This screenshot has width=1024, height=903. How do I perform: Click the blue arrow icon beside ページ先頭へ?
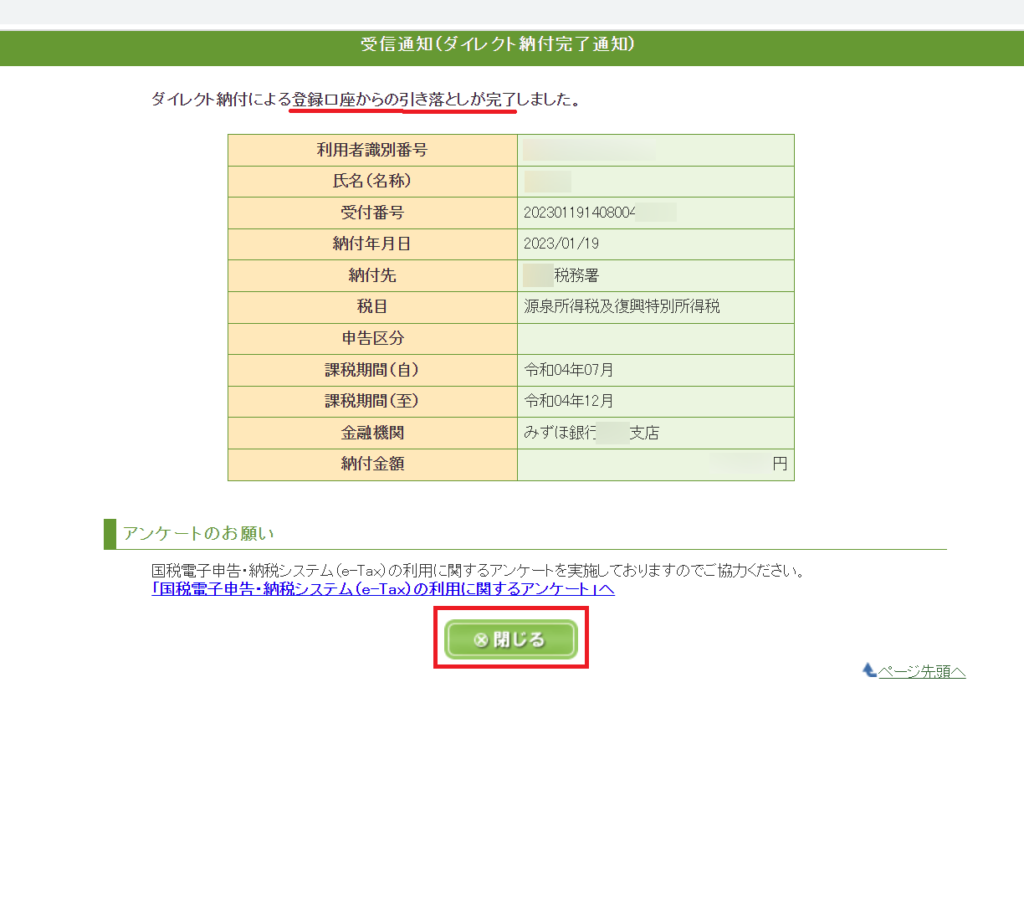[x=869, y=671]
